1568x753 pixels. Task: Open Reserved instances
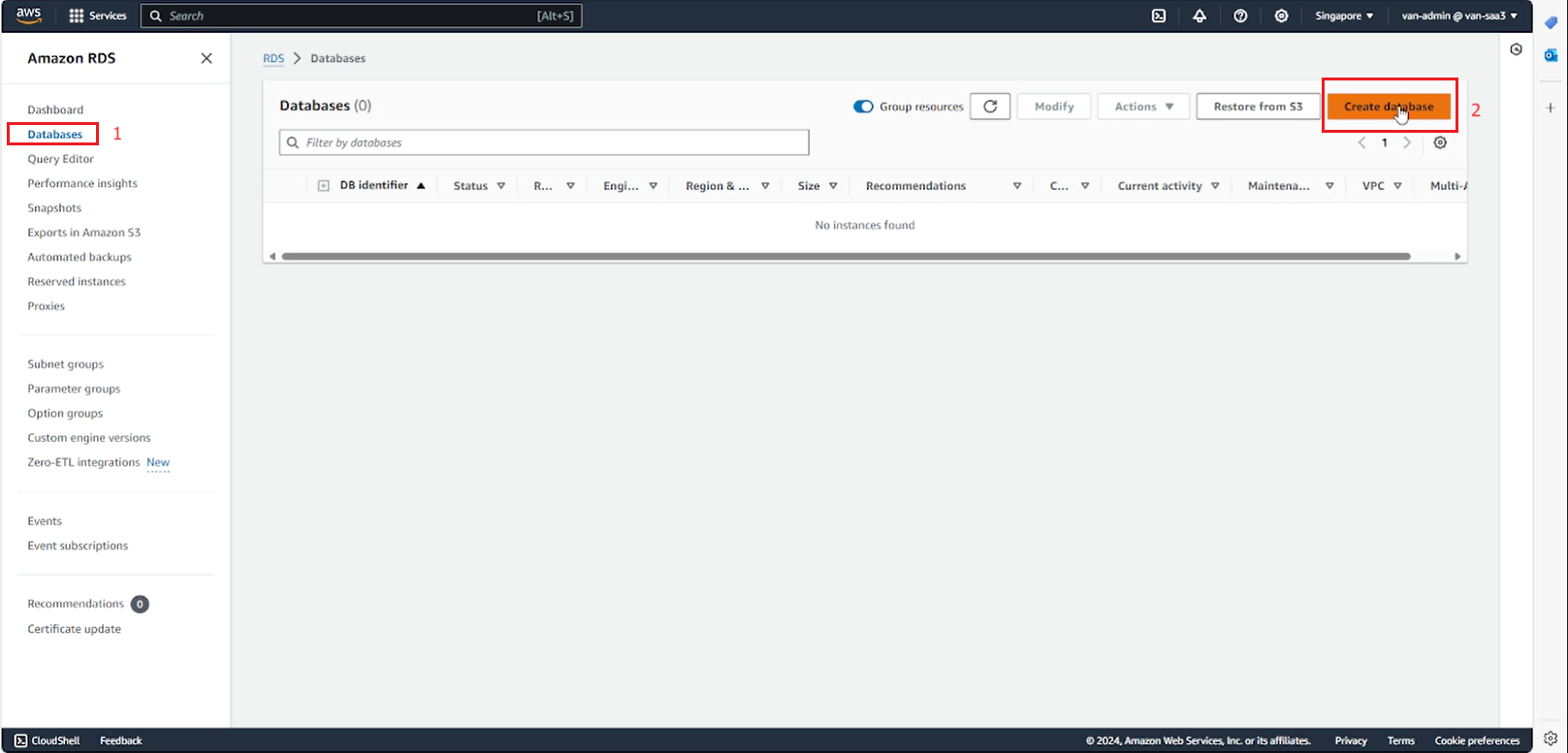(x=77, y=281)
